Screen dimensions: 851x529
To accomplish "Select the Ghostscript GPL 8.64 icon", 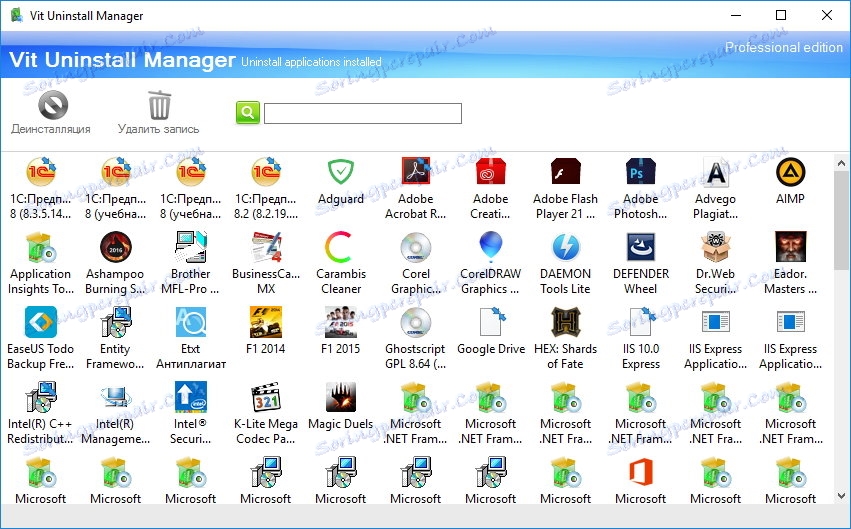I will point(416,322).
